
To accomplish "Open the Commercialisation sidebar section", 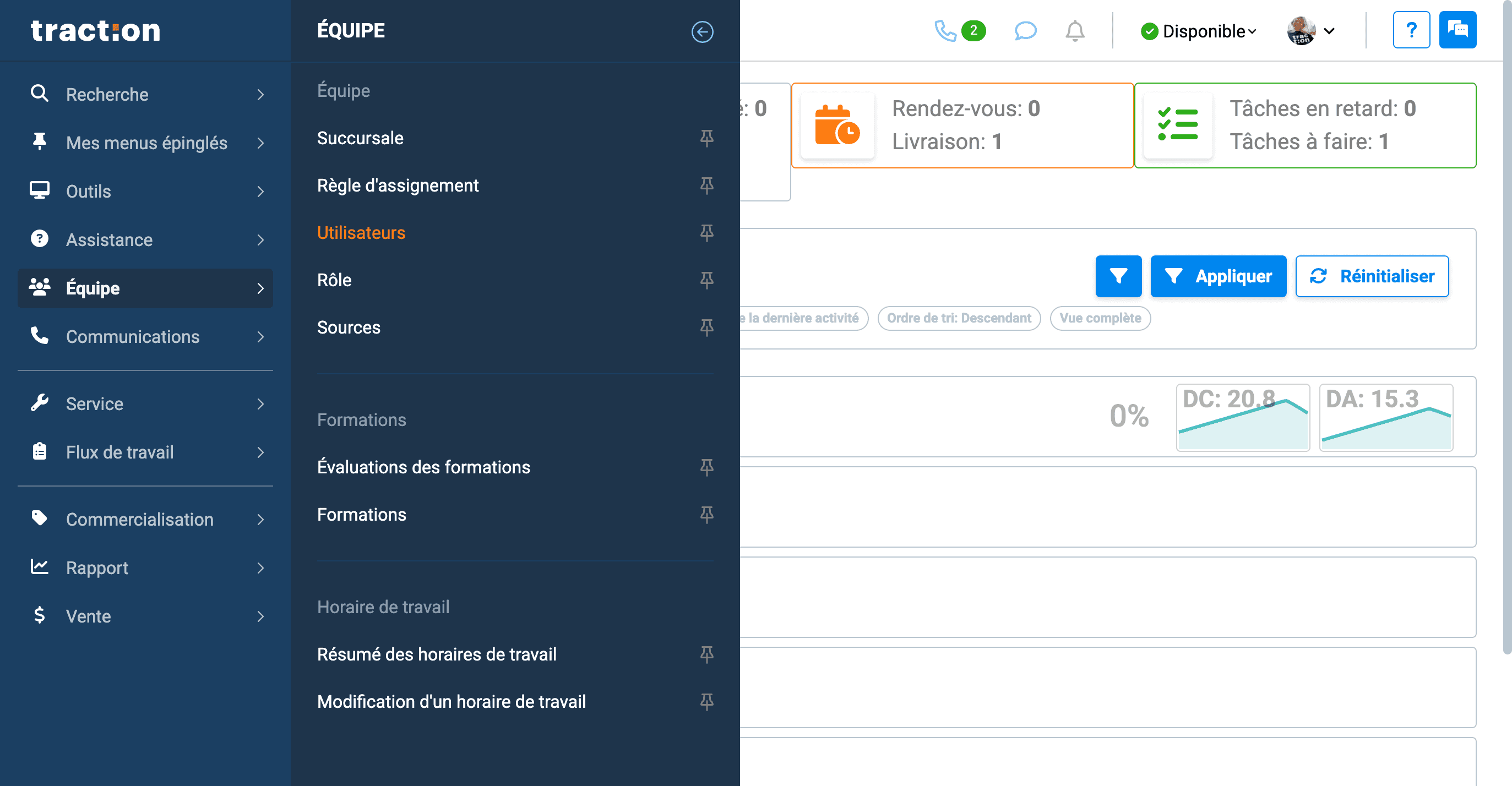I will pyautogui.click(x=145, y=519).
